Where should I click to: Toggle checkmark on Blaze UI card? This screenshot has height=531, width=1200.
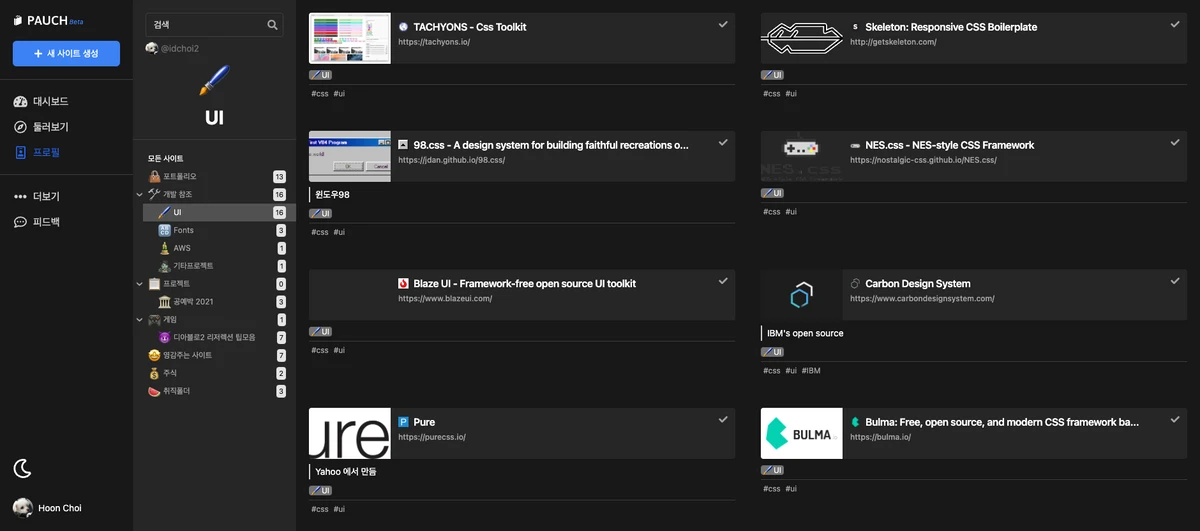[x=723, y=280]
